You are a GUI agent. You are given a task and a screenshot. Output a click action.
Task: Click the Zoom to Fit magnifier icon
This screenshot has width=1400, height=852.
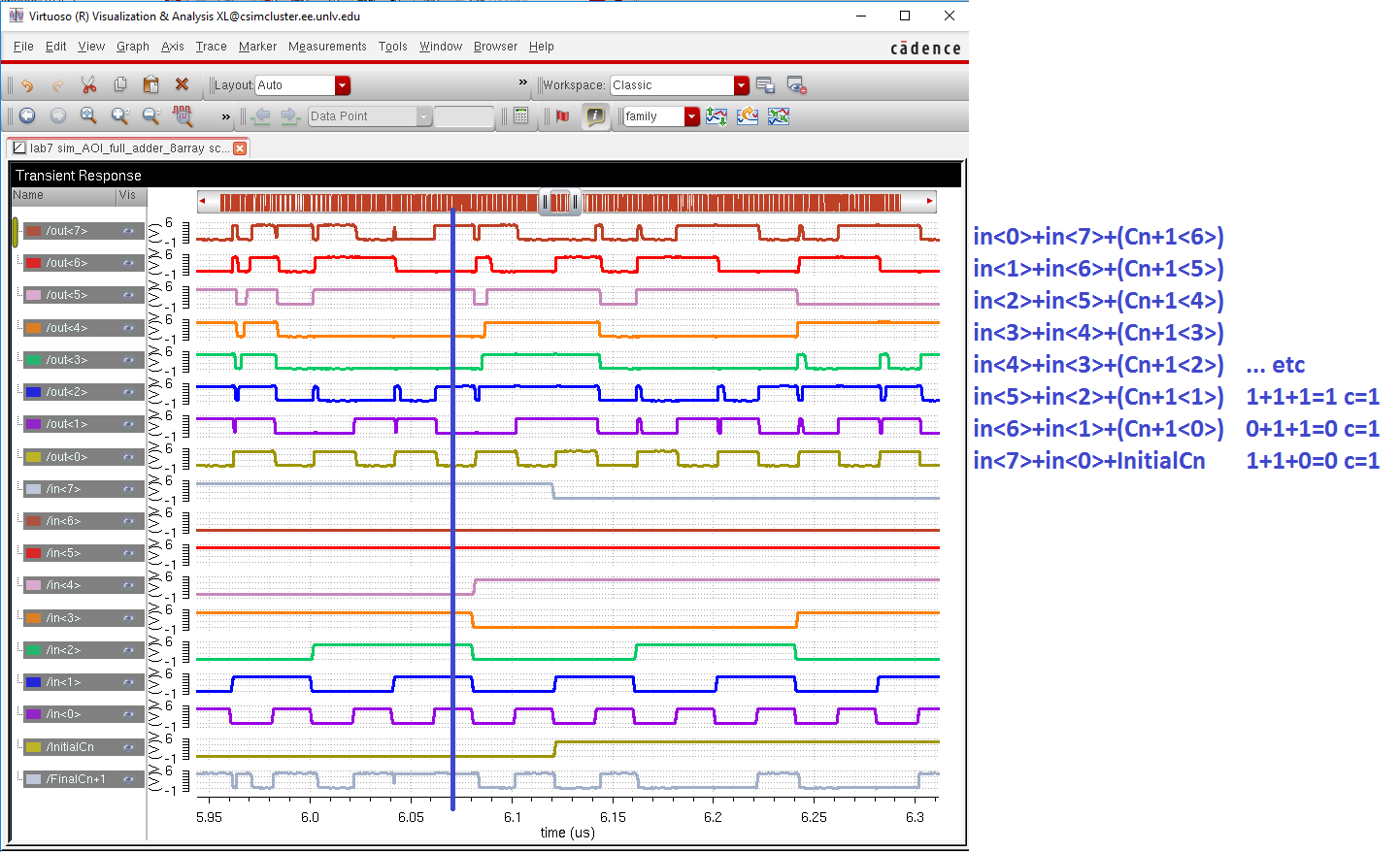[88, 116]
